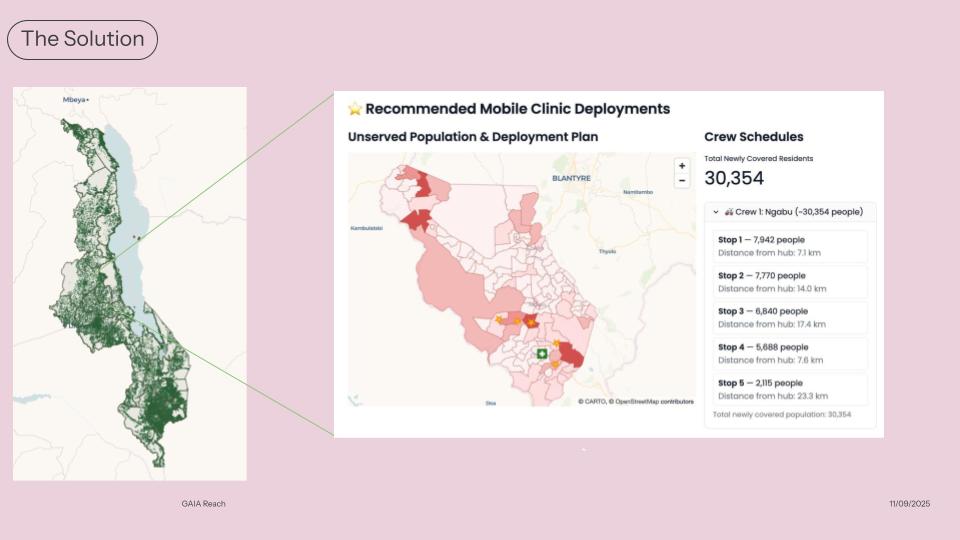Click The Solution title pill
Screen dimensions: 960x540
pyautogui.click(x=83, y=39)
